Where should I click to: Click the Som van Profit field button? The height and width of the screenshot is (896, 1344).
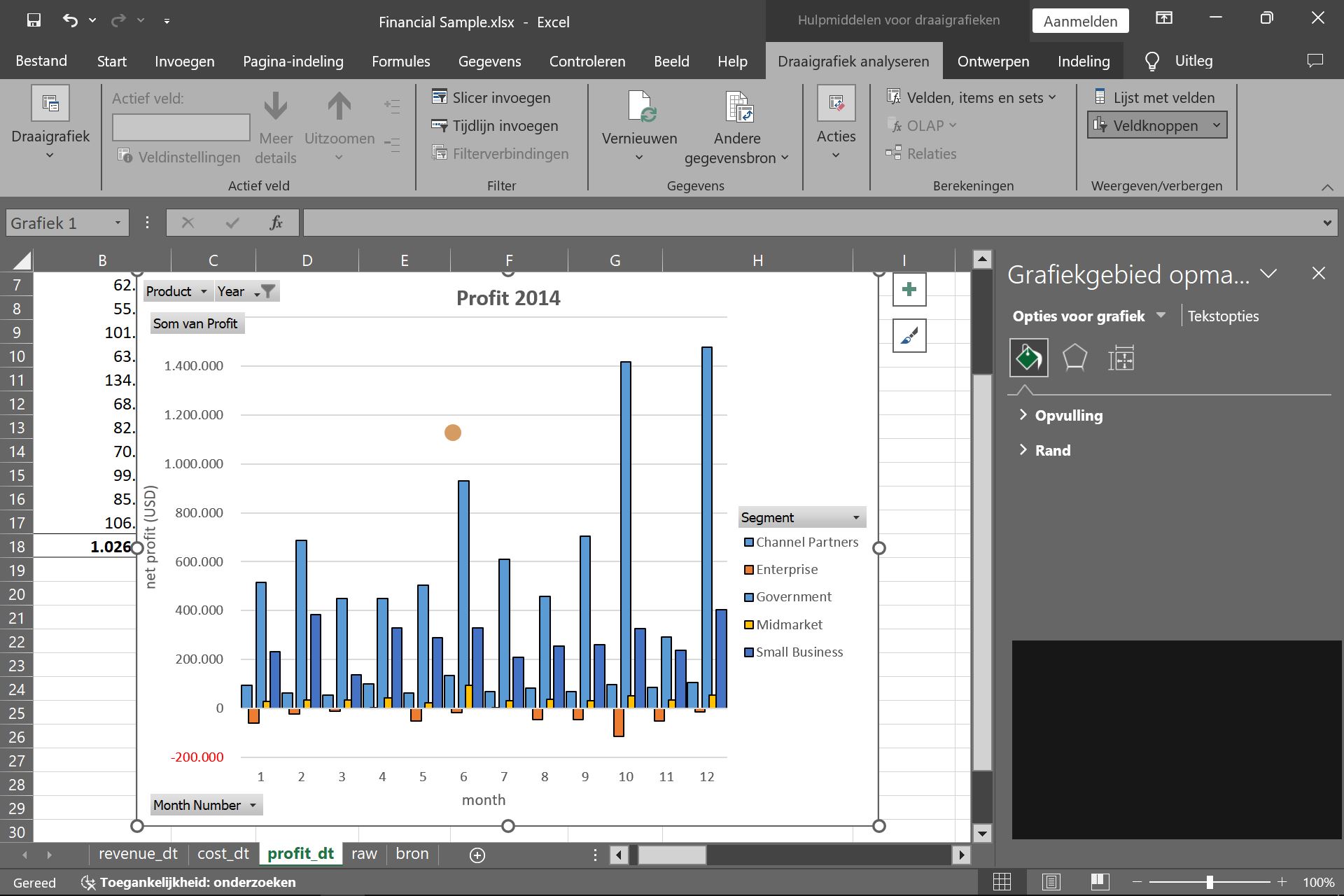(197, 323)
